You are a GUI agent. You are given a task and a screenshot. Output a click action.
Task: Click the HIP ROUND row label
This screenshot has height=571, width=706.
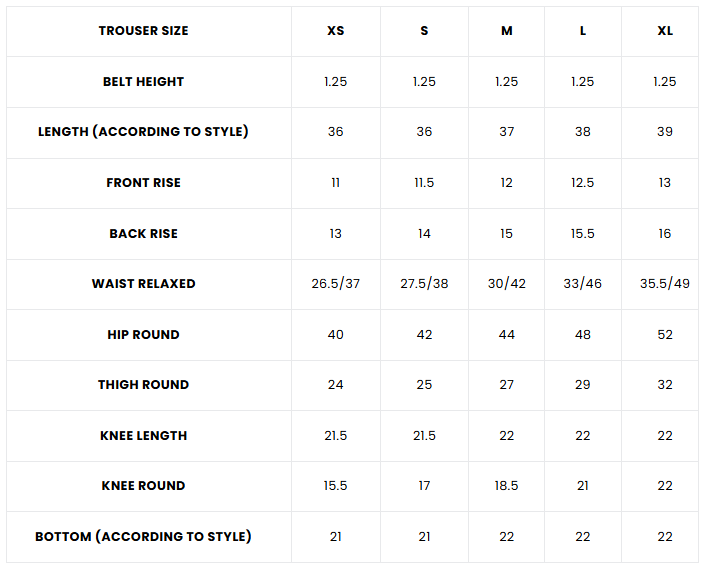pos(143,335)
